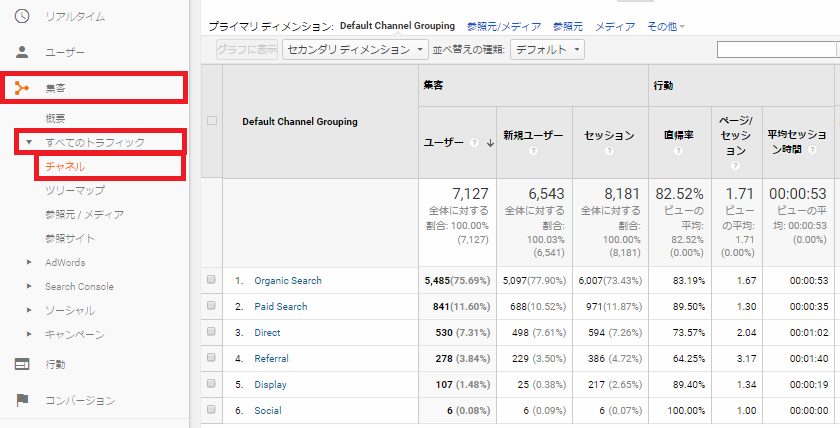Screen dimensions: 840x428
Task: Select チャネル in the sidebar
Action: coord(66,166)
